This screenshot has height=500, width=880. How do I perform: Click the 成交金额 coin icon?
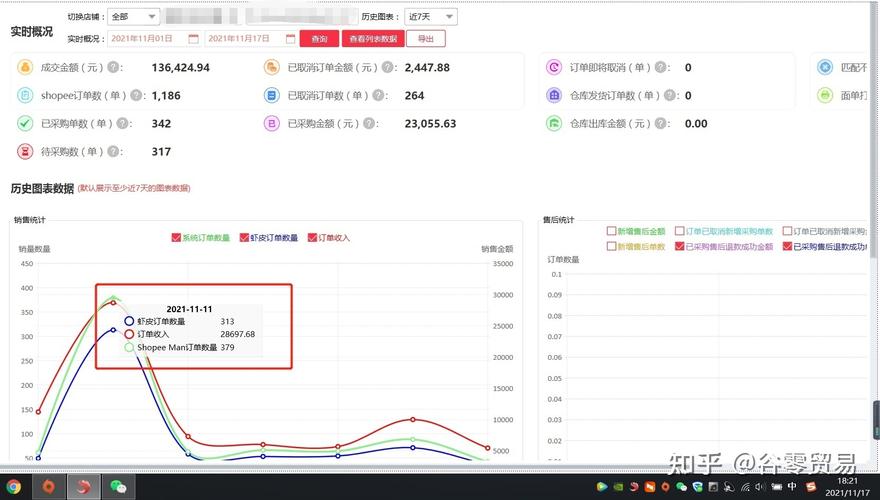coord(25,67)
